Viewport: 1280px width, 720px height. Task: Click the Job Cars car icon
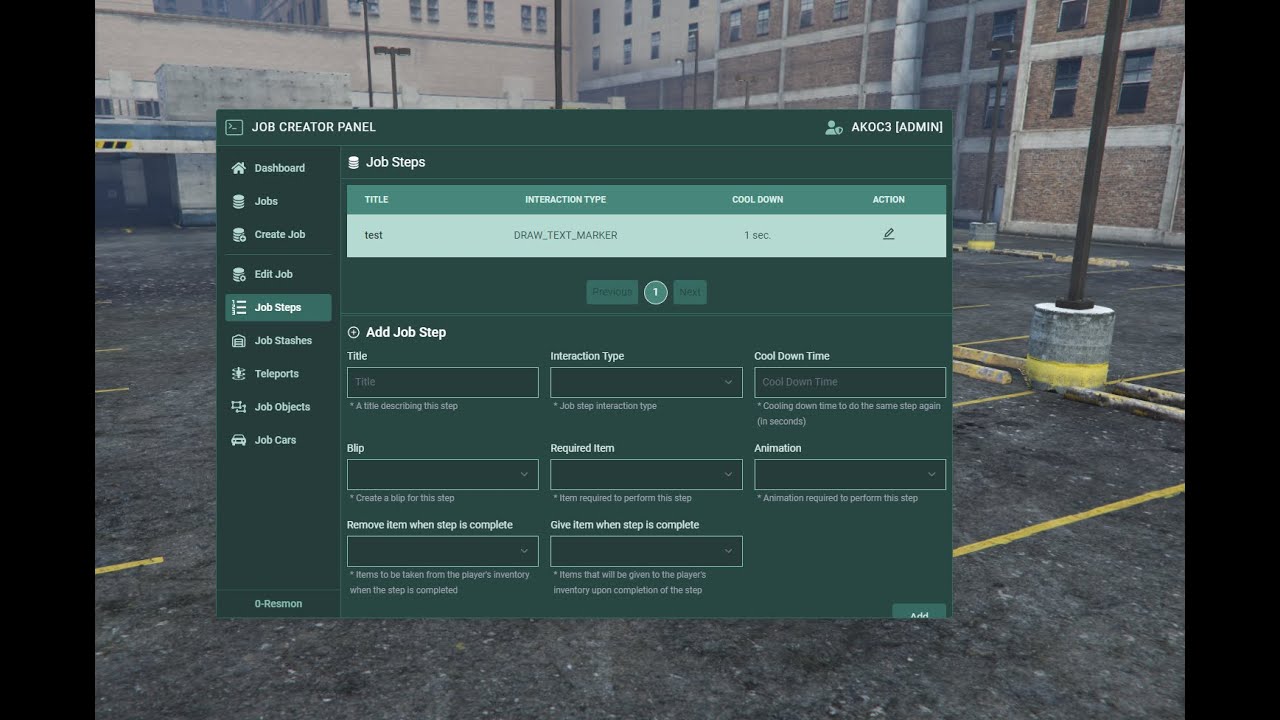(x=238, y=440)
